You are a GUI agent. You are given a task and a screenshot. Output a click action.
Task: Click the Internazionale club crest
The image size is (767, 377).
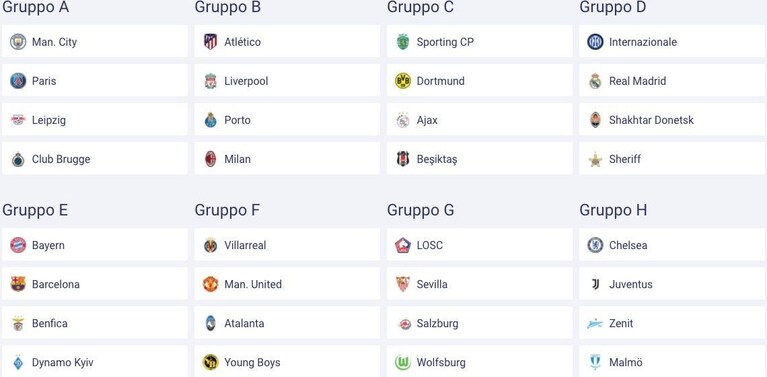595,42
